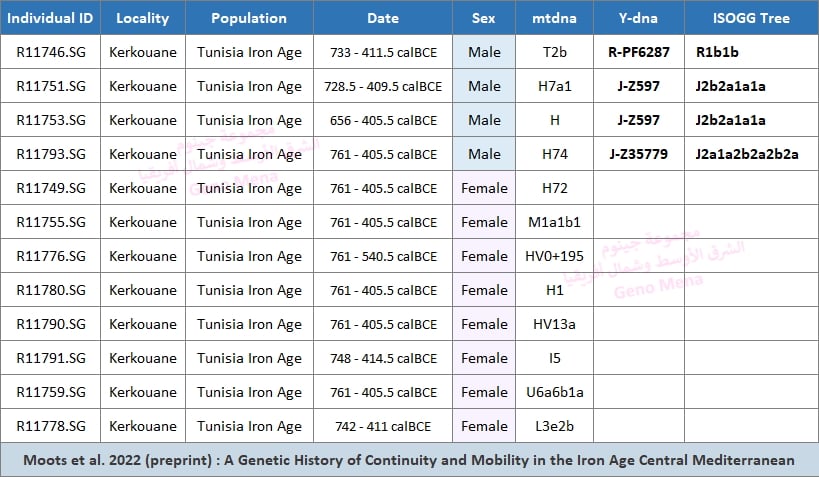Click Kerkouane in the R11746.SG row
The image size is (819, 477).
tap(143, 52)
